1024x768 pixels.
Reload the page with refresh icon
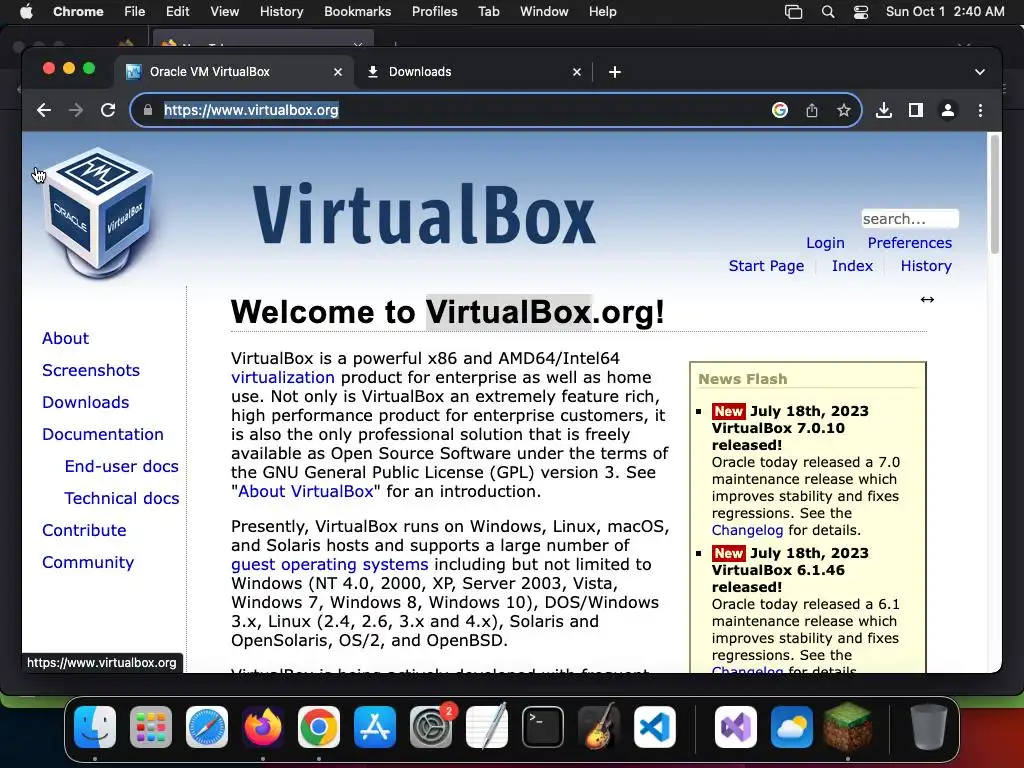pyautogui.click(x=108, y=110)
